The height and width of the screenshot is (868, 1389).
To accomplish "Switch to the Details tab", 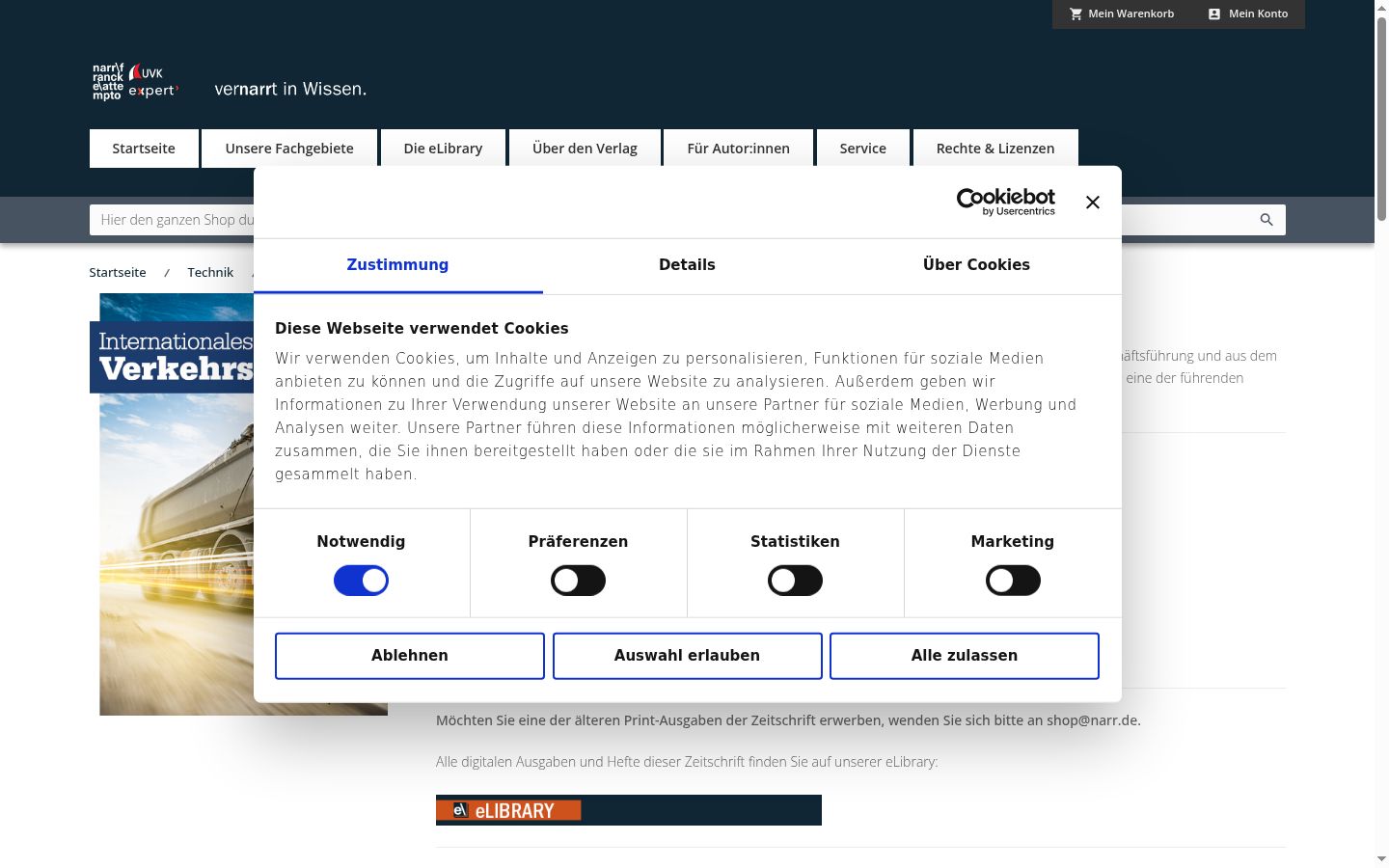I will click(x=687, y=265).
